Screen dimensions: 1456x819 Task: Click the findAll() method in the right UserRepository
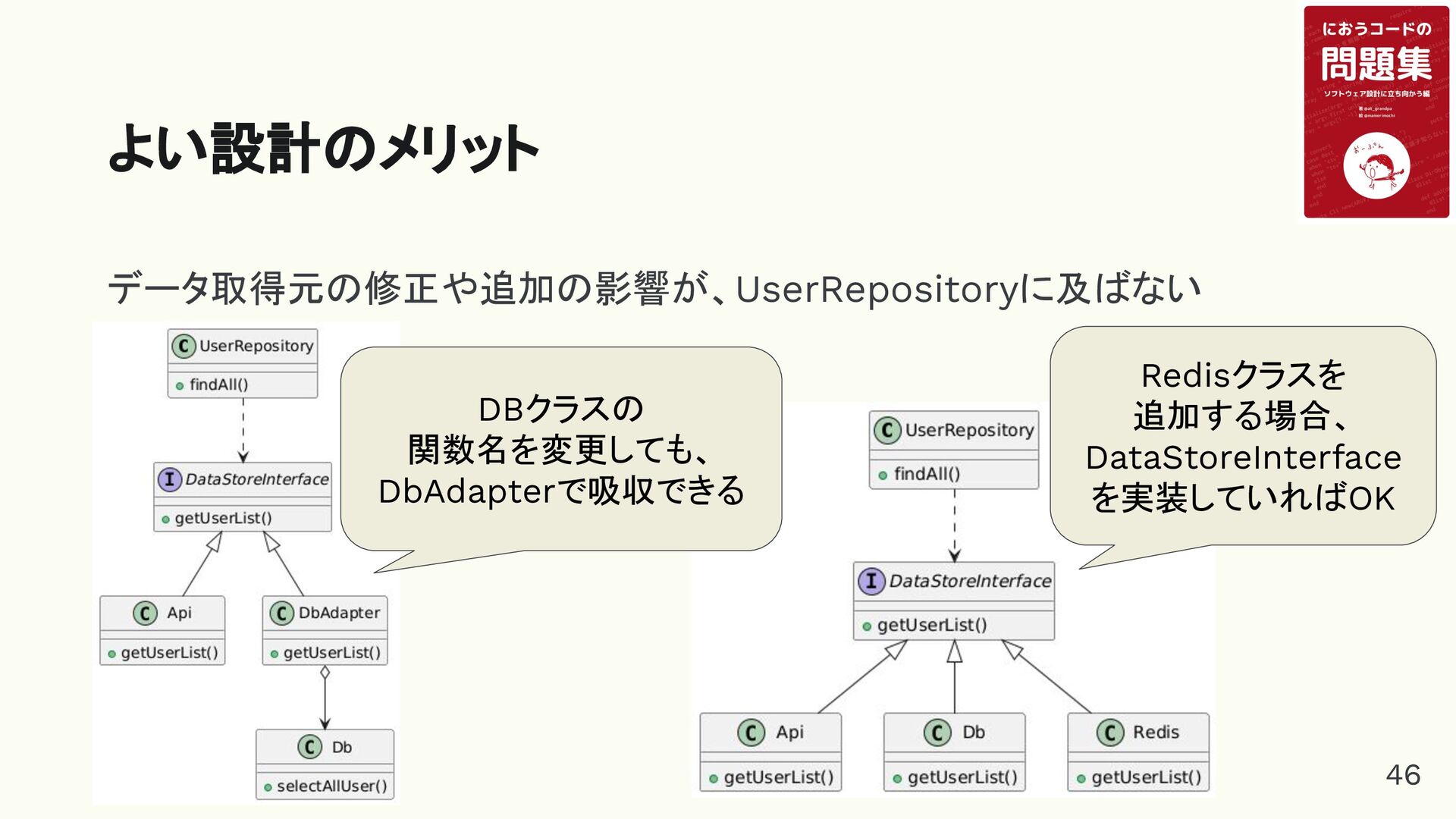click(x=927, y=474)
